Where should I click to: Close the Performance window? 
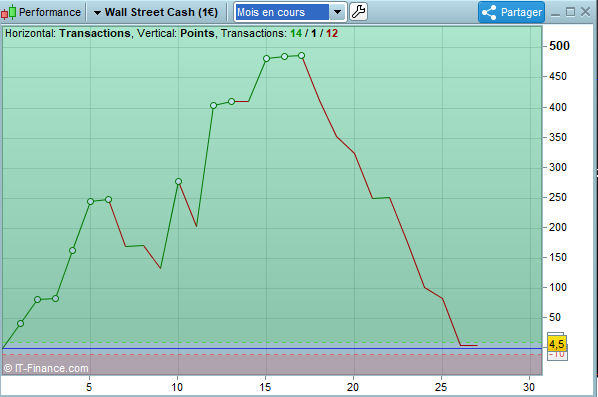(x=585, y=12)
